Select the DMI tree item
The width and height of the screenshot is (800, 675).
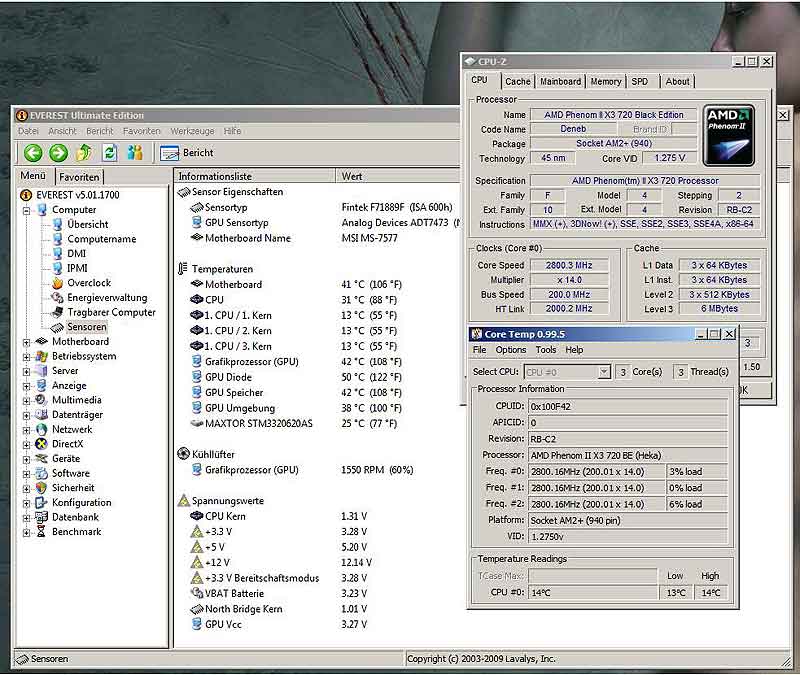click(x=77, y=254)
